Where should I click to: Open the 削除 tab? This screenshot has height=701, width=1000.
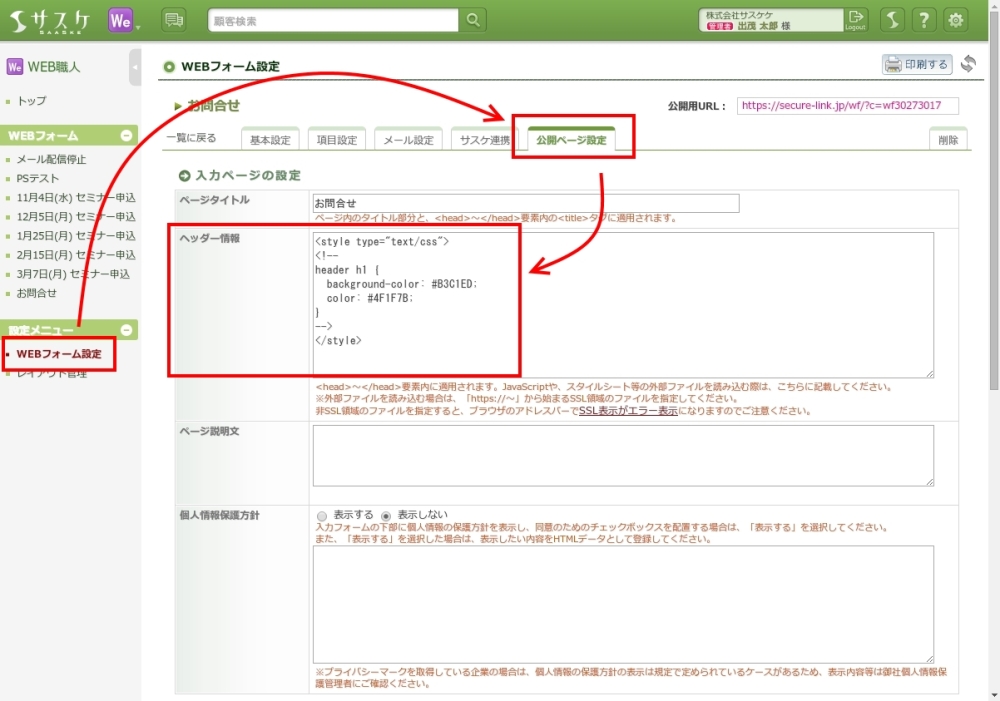pos(947,140)
